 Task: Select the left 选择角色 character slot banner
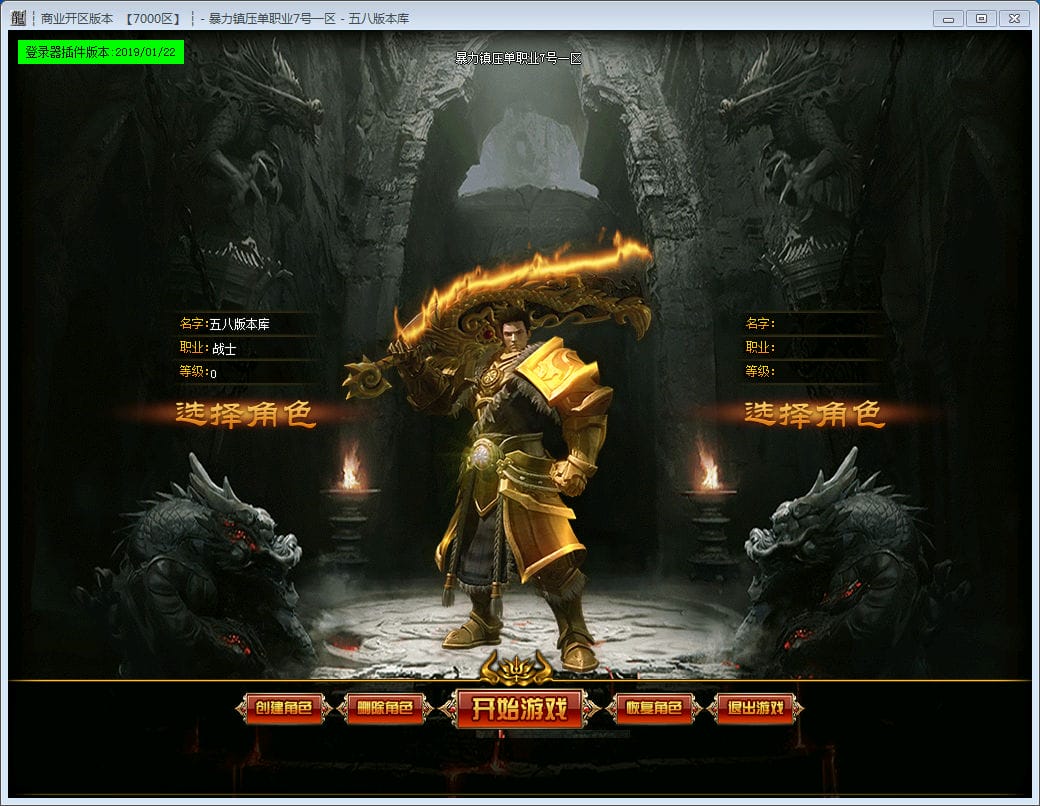click(x=246, y=414)
